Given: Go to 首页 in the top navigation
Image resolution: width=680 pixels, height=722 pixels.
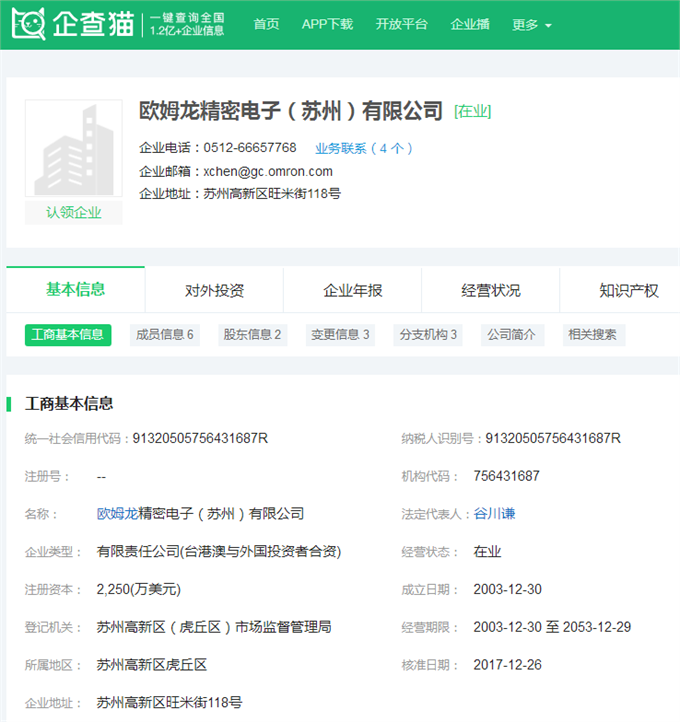Looking at the screenshot, I should click(266, 24).
